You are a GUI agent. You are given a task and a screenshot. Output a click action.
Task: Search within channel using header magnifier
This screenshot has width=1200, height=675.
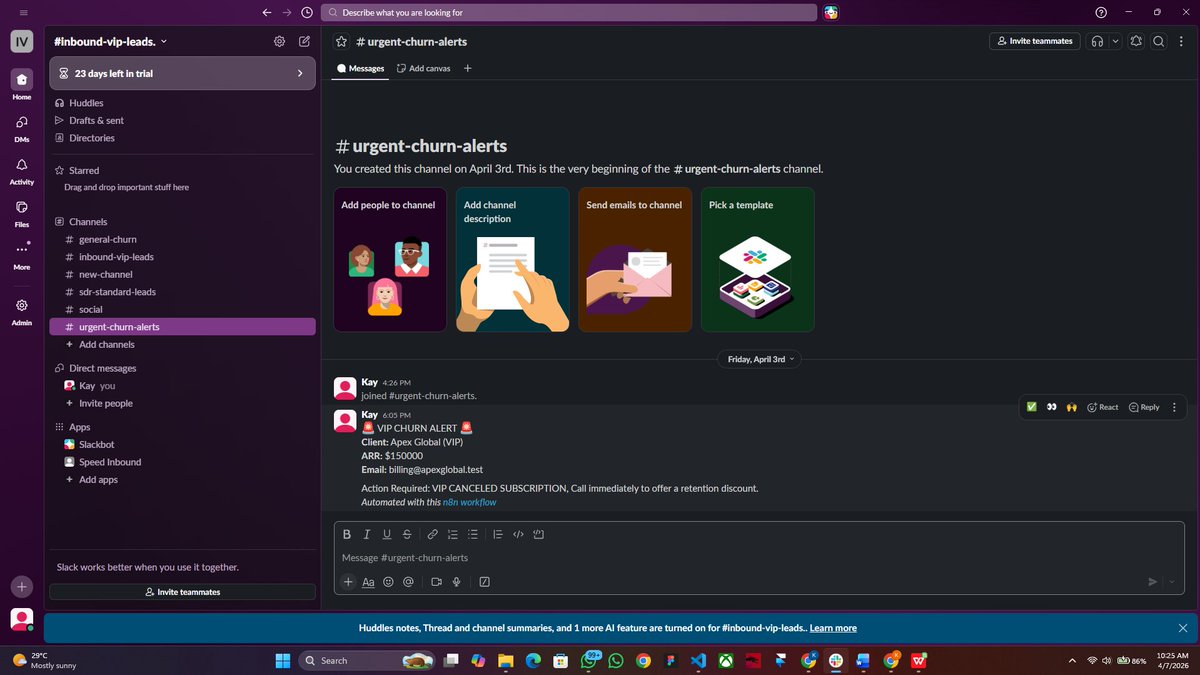[1158, 41]
